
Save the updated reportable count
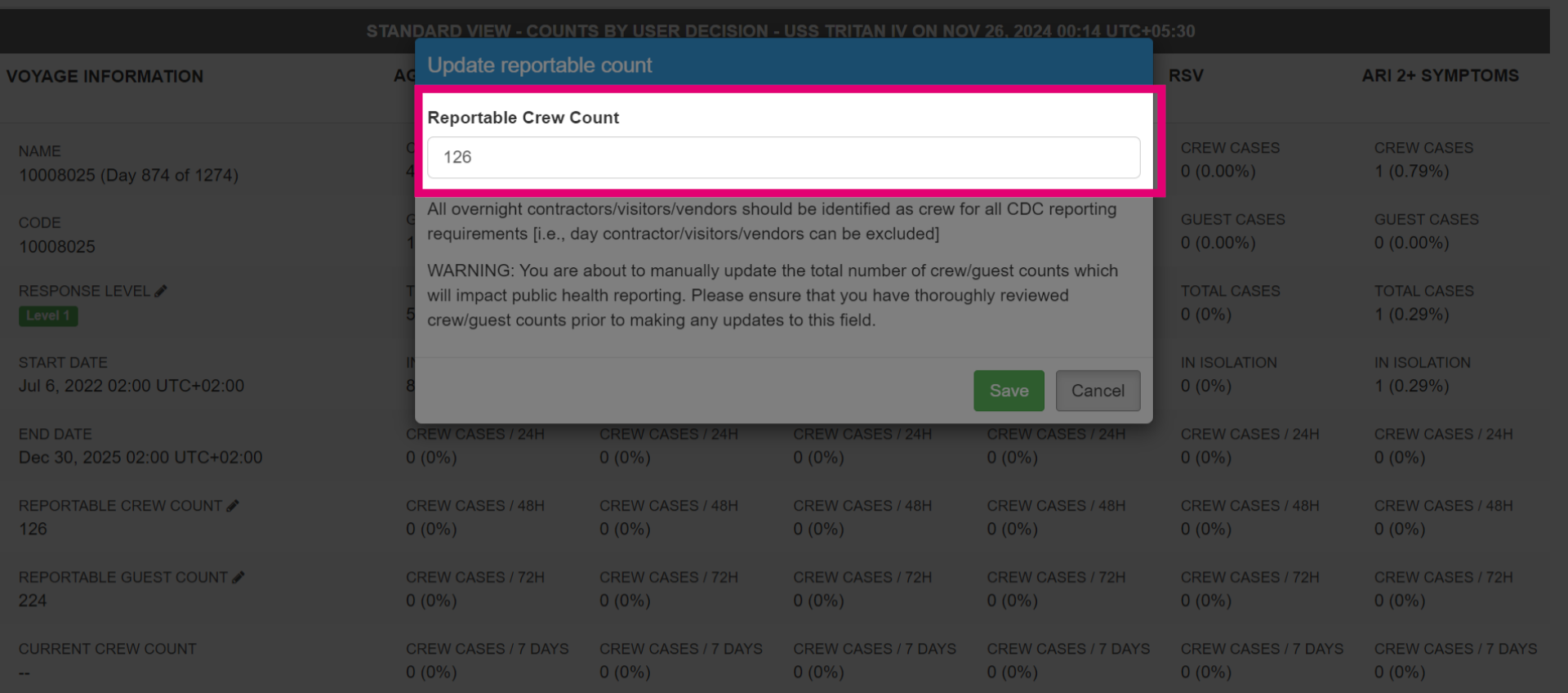[x=1009, y=391]
